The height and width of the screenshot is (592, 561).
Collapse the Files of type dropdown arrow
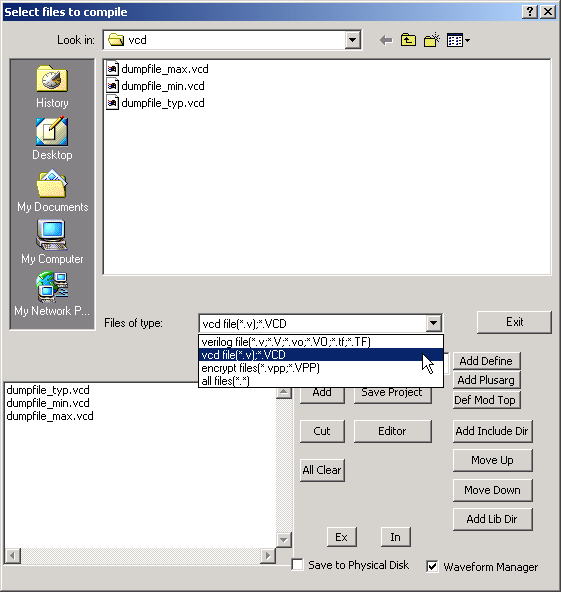(x=434, y=323)
